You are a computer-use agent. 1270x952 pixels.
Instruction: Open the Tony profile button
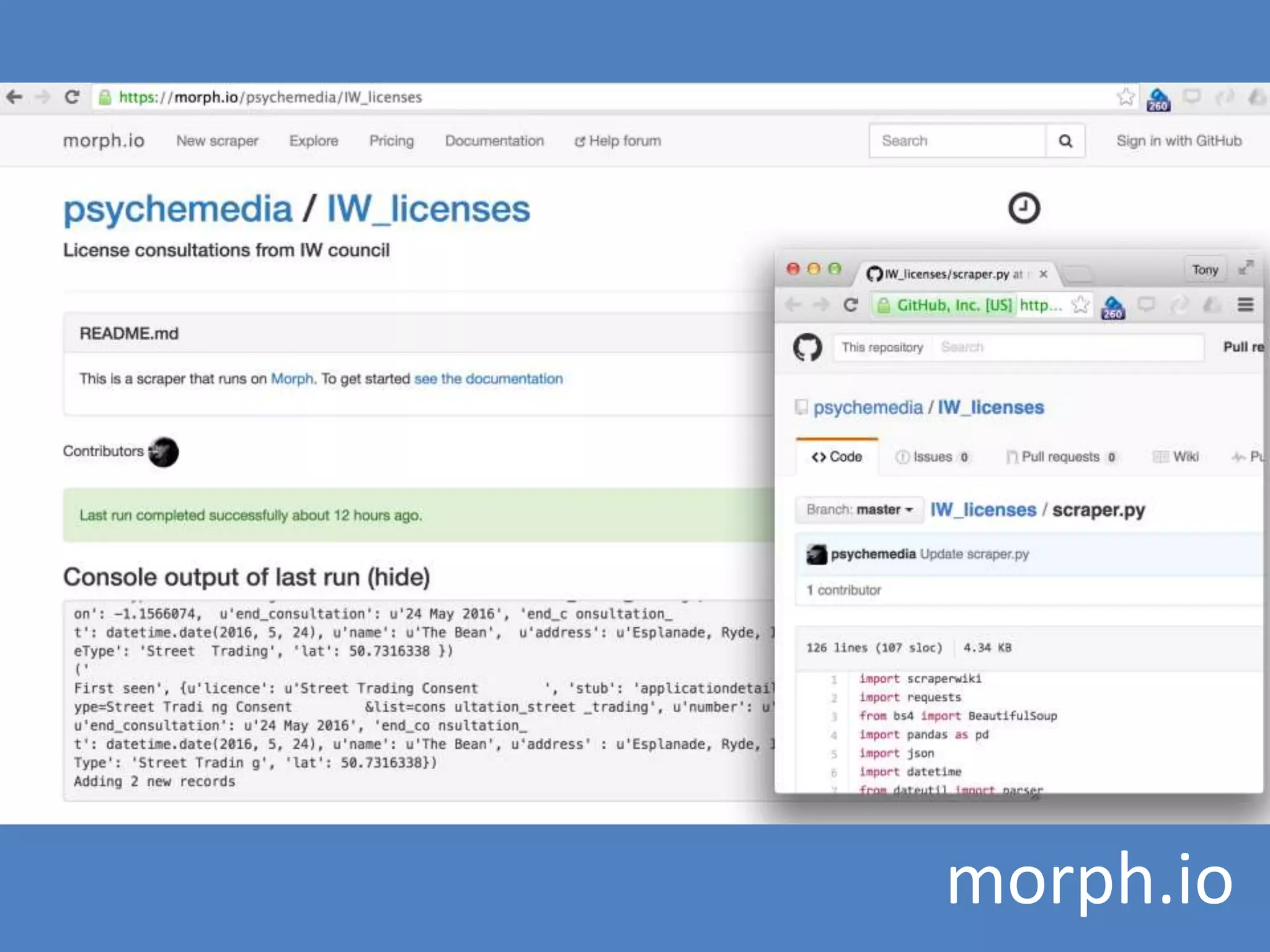(x=1205, y=270)
